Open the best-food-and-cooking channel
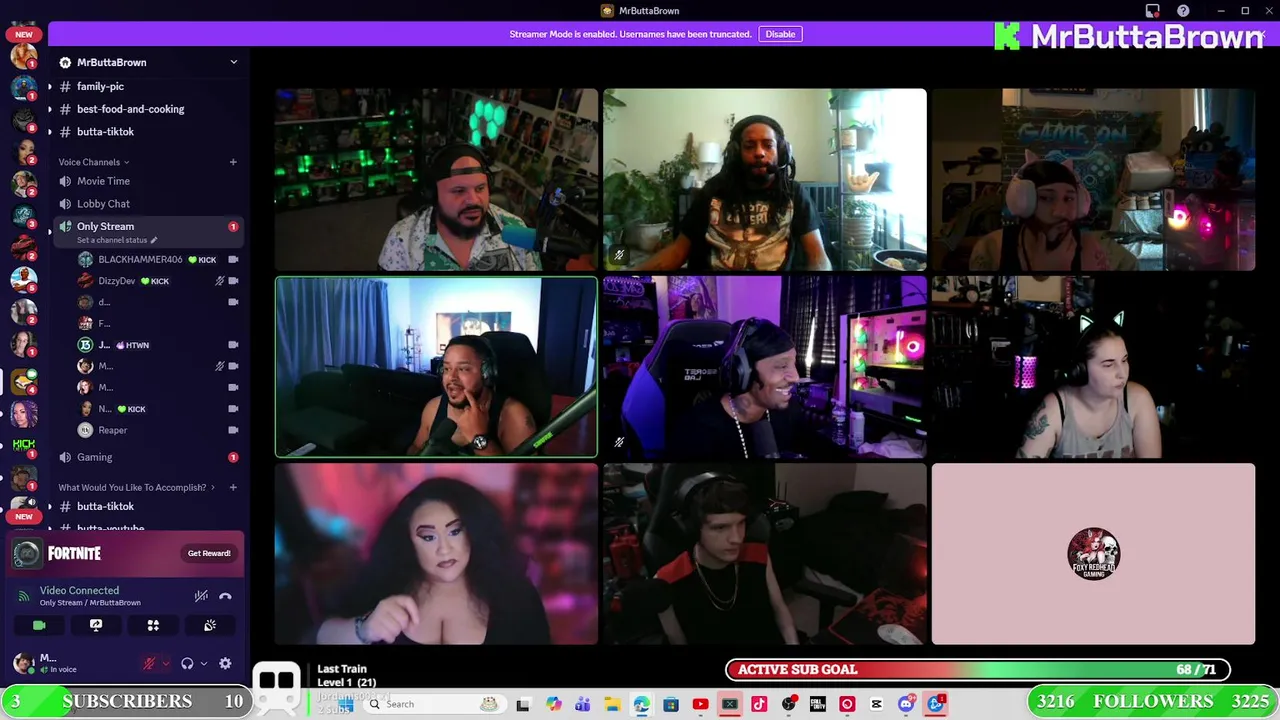 click(x=148, y=109)
